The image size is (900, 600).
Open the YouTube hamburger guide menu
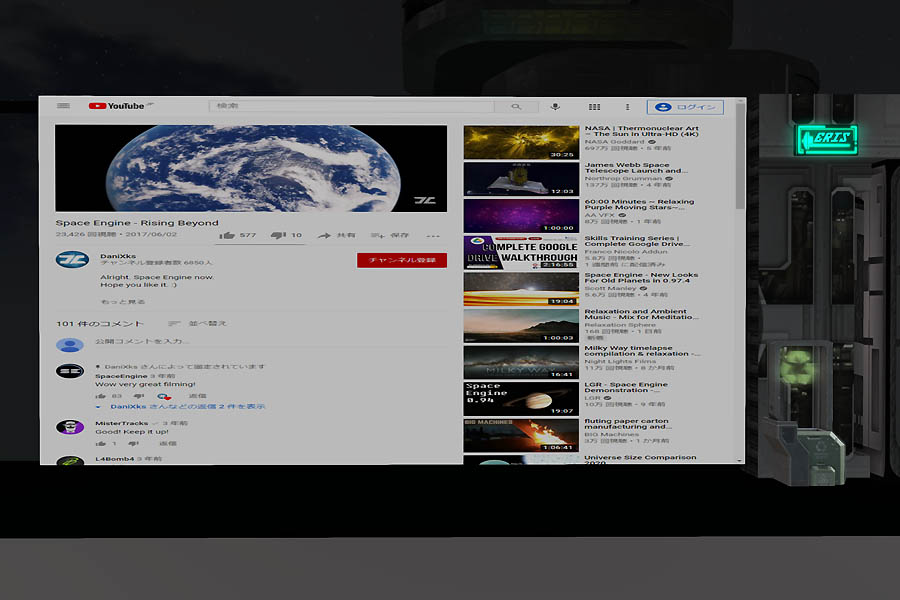tap(63, 106)
